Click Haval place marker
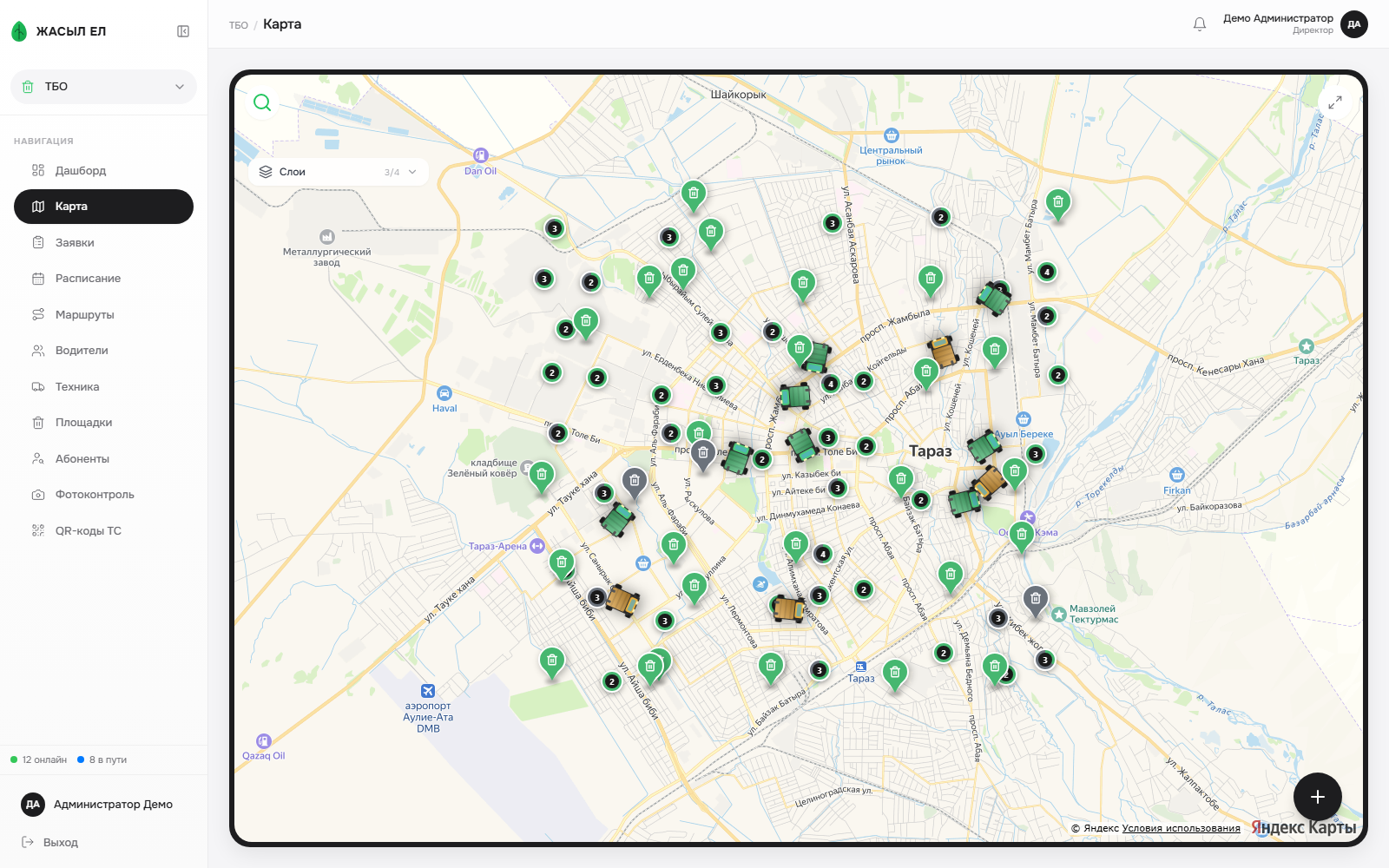The height and width of the screenshot is (868, 1389). coord(444,393)
